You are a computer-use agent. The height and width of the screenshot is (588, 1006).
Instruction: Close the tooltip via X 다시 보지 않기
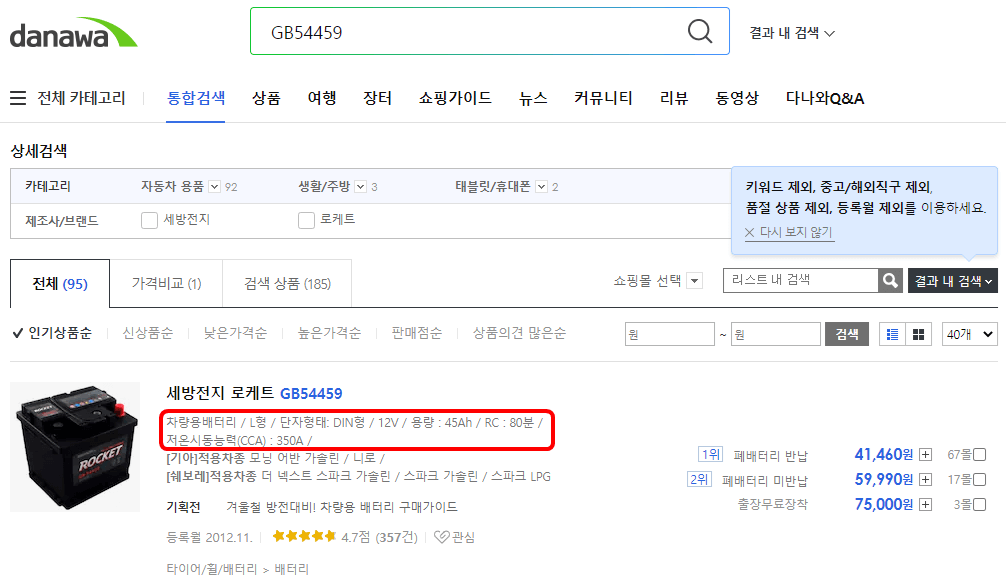pos(789,232)
